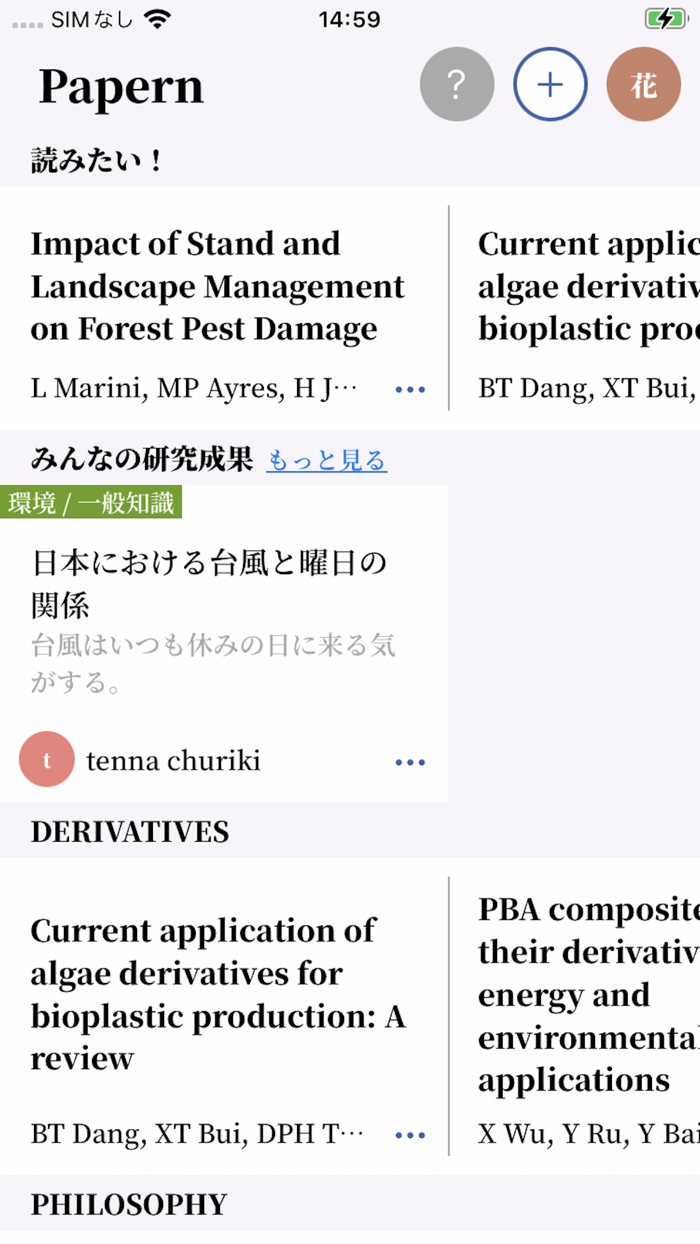Tap the 読みたい！ section header
700x1244 pixels.
click(97, 161)
